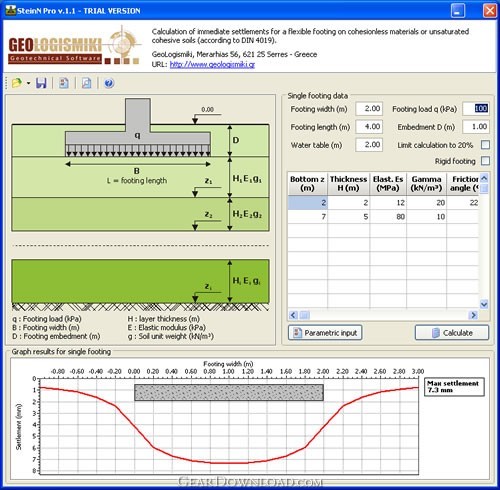Click the Friction angle column header
Image resolution: width=500 pixels, height=490 pixels.
[x=463, y=184]
